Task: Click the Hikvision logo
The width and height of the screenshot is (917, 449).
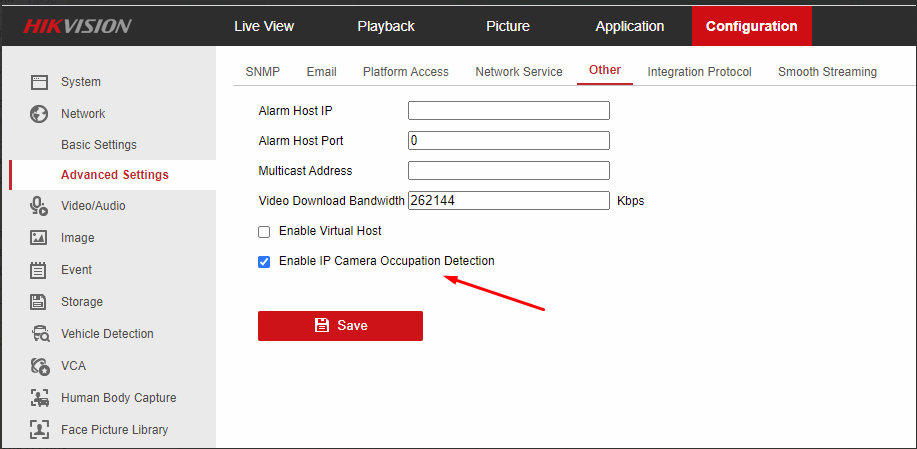Action: (77, 26)
